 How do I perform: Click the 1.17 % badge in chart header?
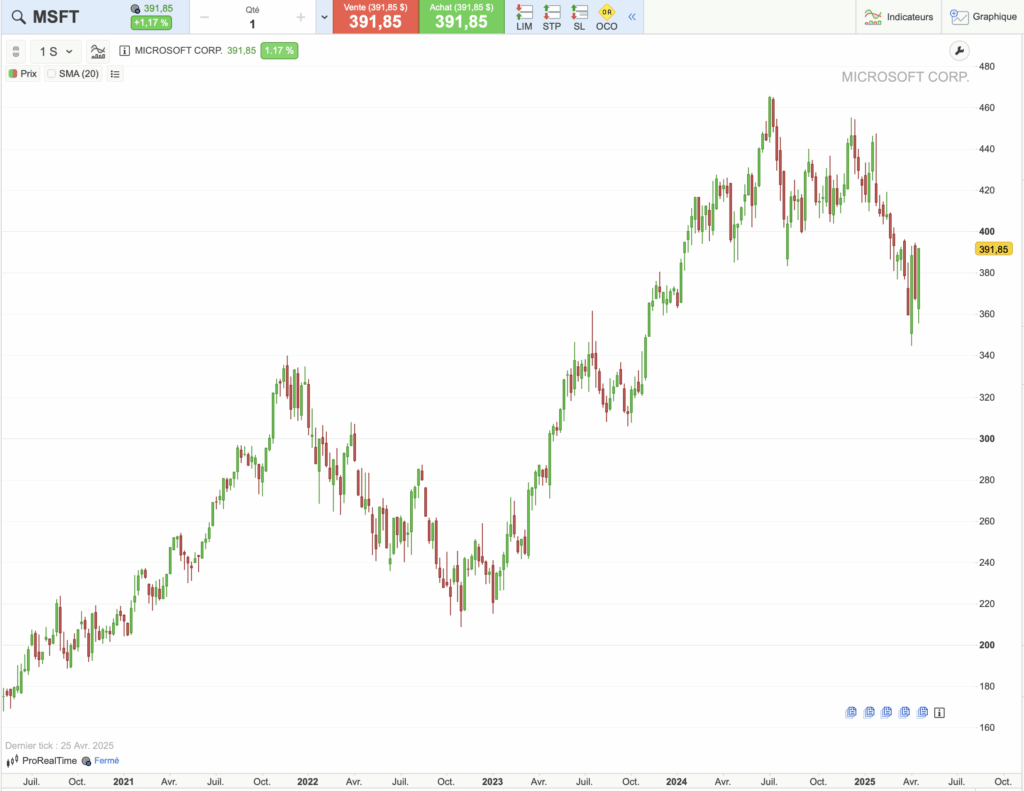[x=279, y=51]
